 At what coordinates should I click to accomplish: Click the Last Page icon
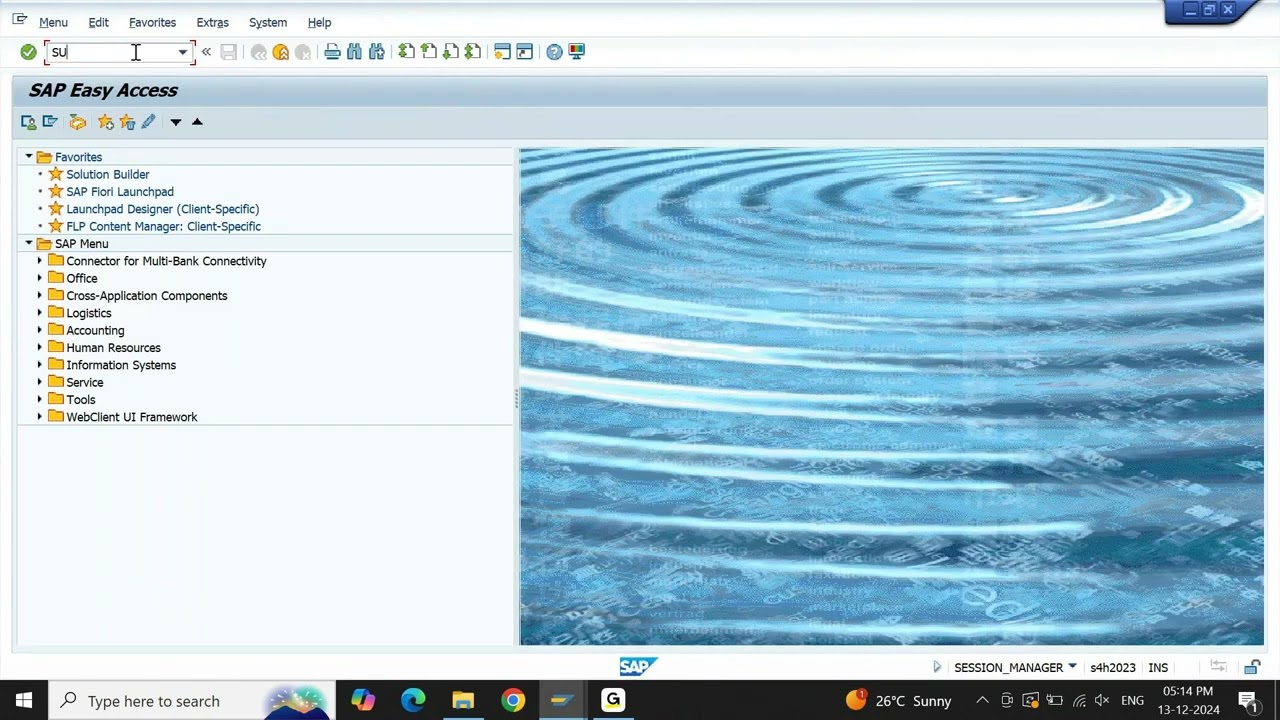[x=472, y=52]
